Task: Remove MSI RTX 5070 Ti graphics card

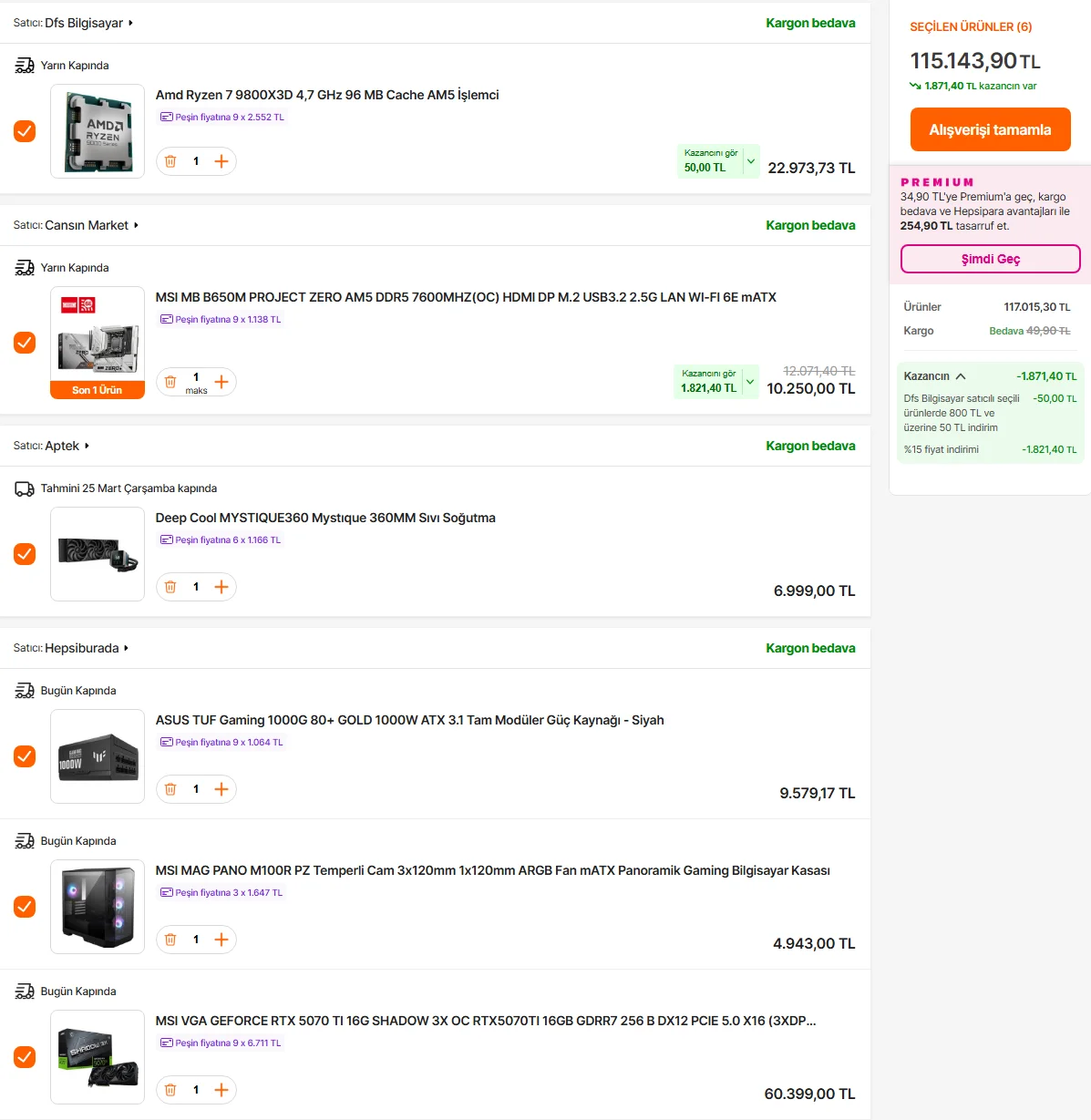Action: click(170, 1090)
